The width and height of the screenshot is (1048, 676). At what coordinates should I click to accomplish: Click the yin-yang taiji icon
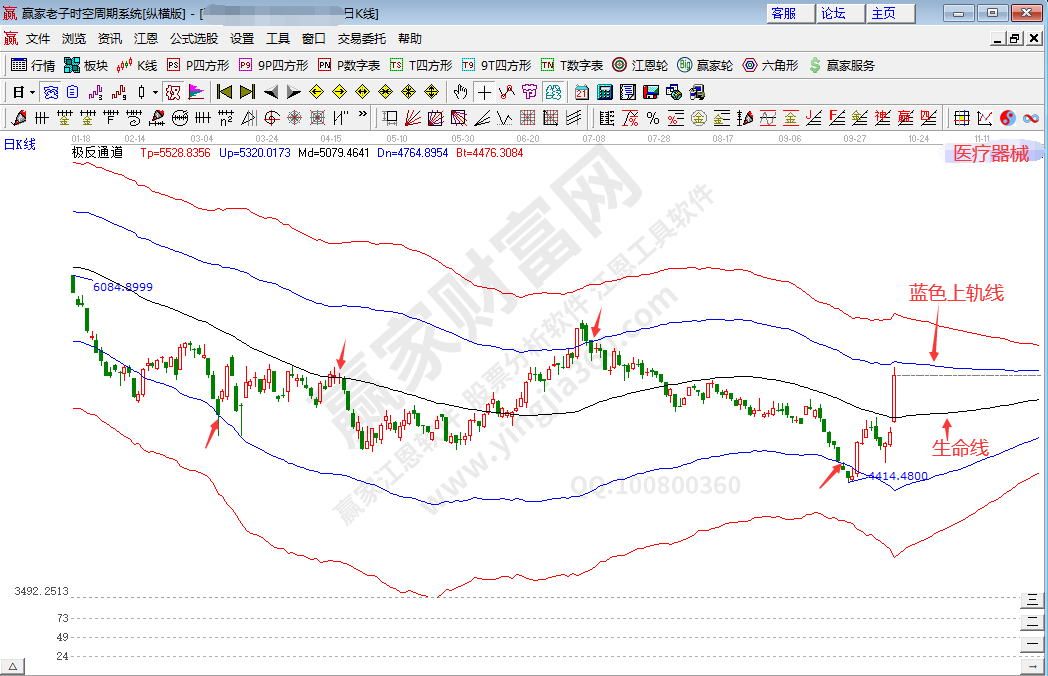click(1007, 118)
